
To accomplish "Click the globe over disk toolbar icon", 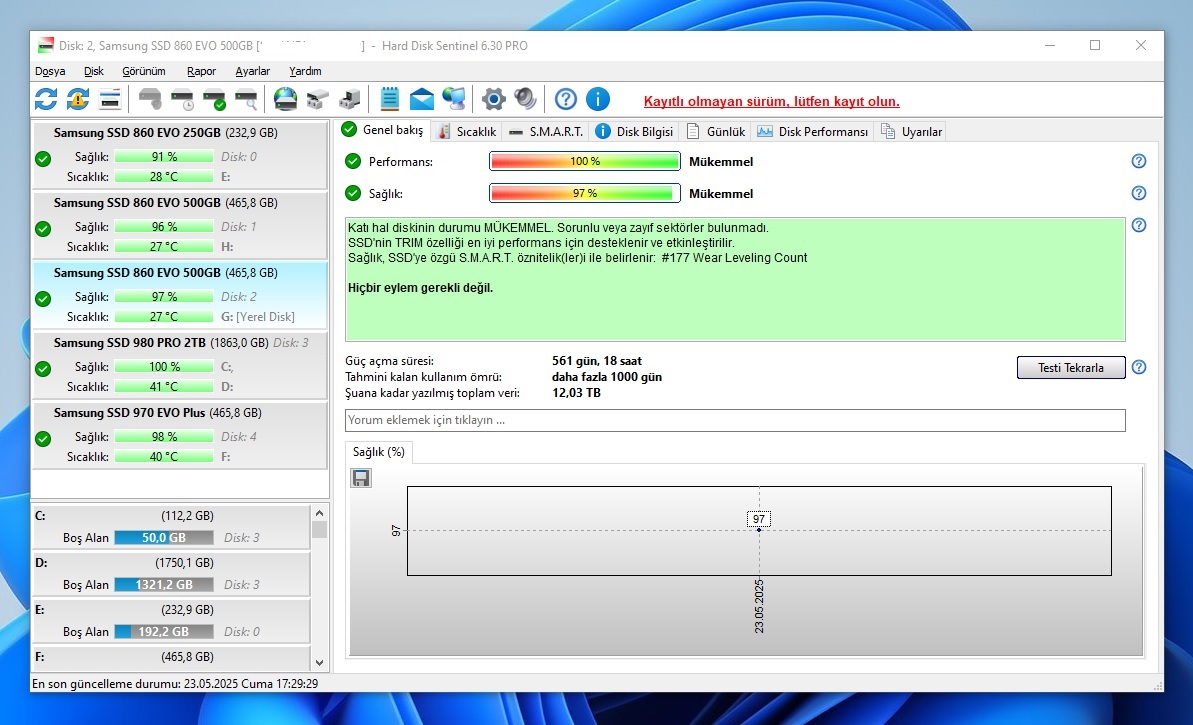I will point(285,99).
